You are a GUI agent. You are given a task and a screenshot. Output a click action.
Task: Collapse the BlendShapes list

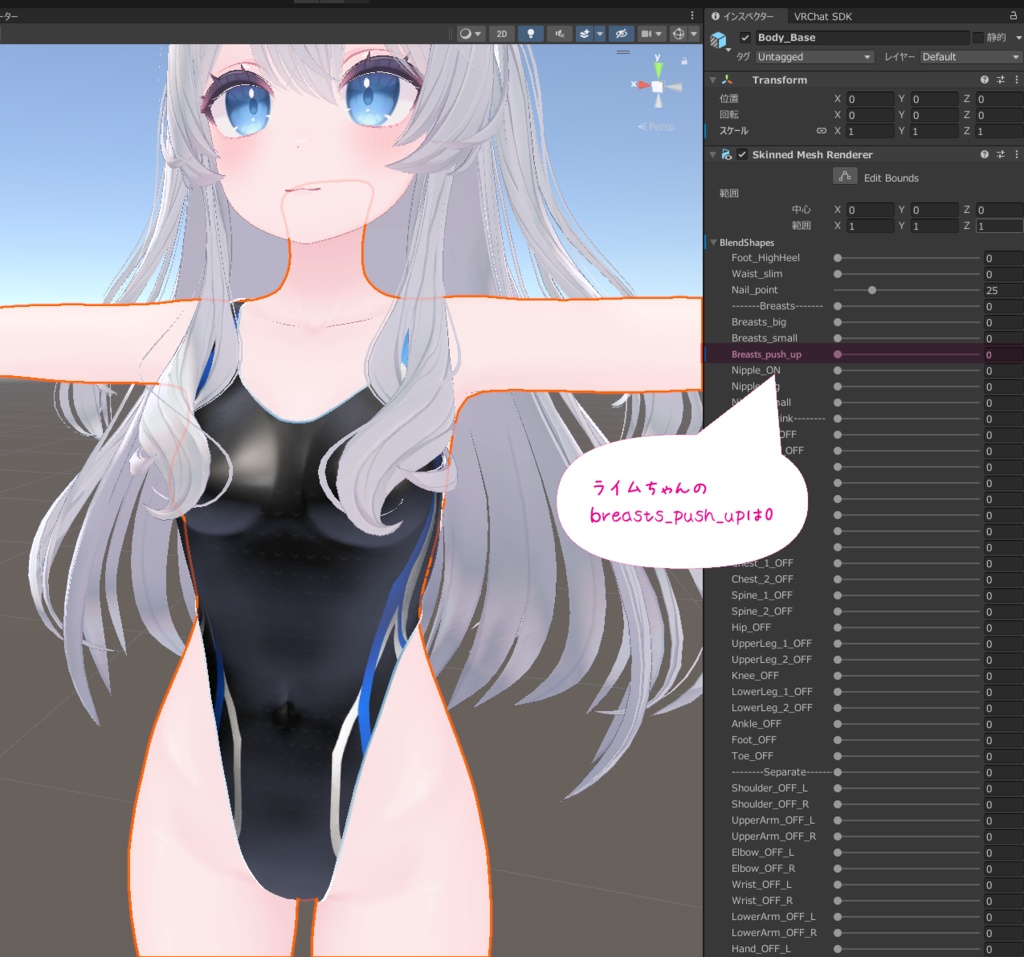tap(713, 242)
